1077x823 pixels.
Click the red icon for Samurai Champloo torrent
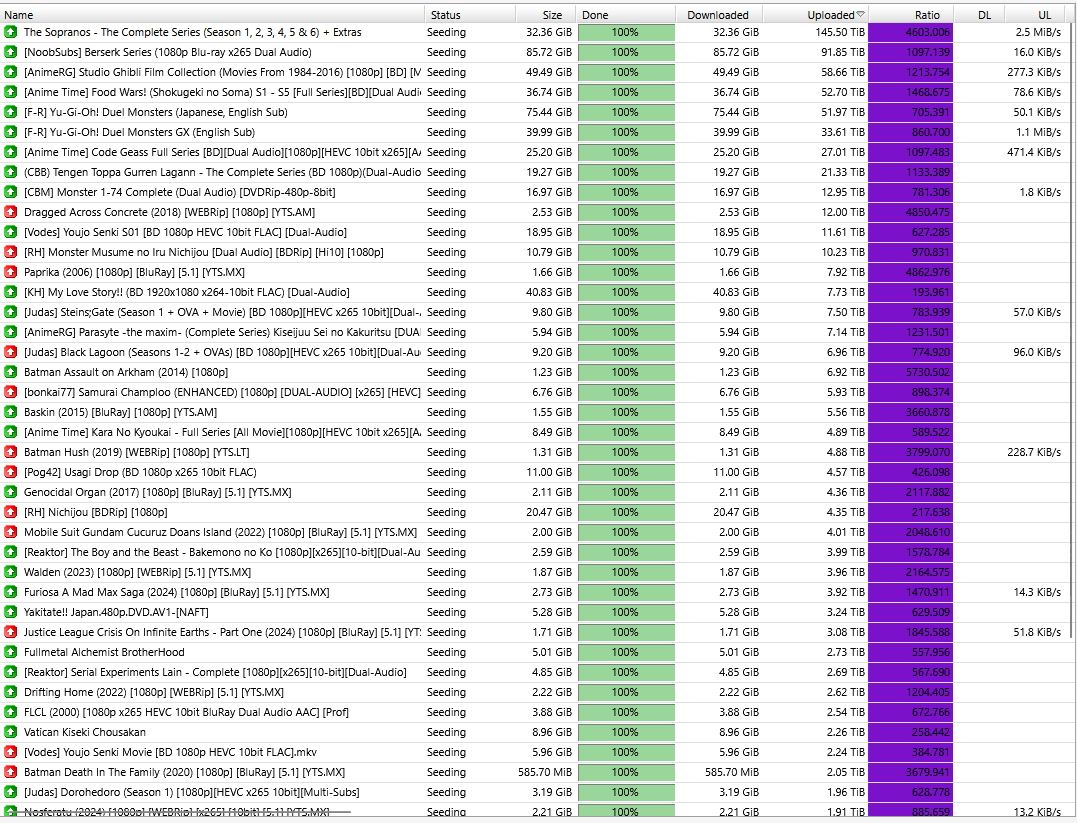pyautogui.click(x=10, y=392)
